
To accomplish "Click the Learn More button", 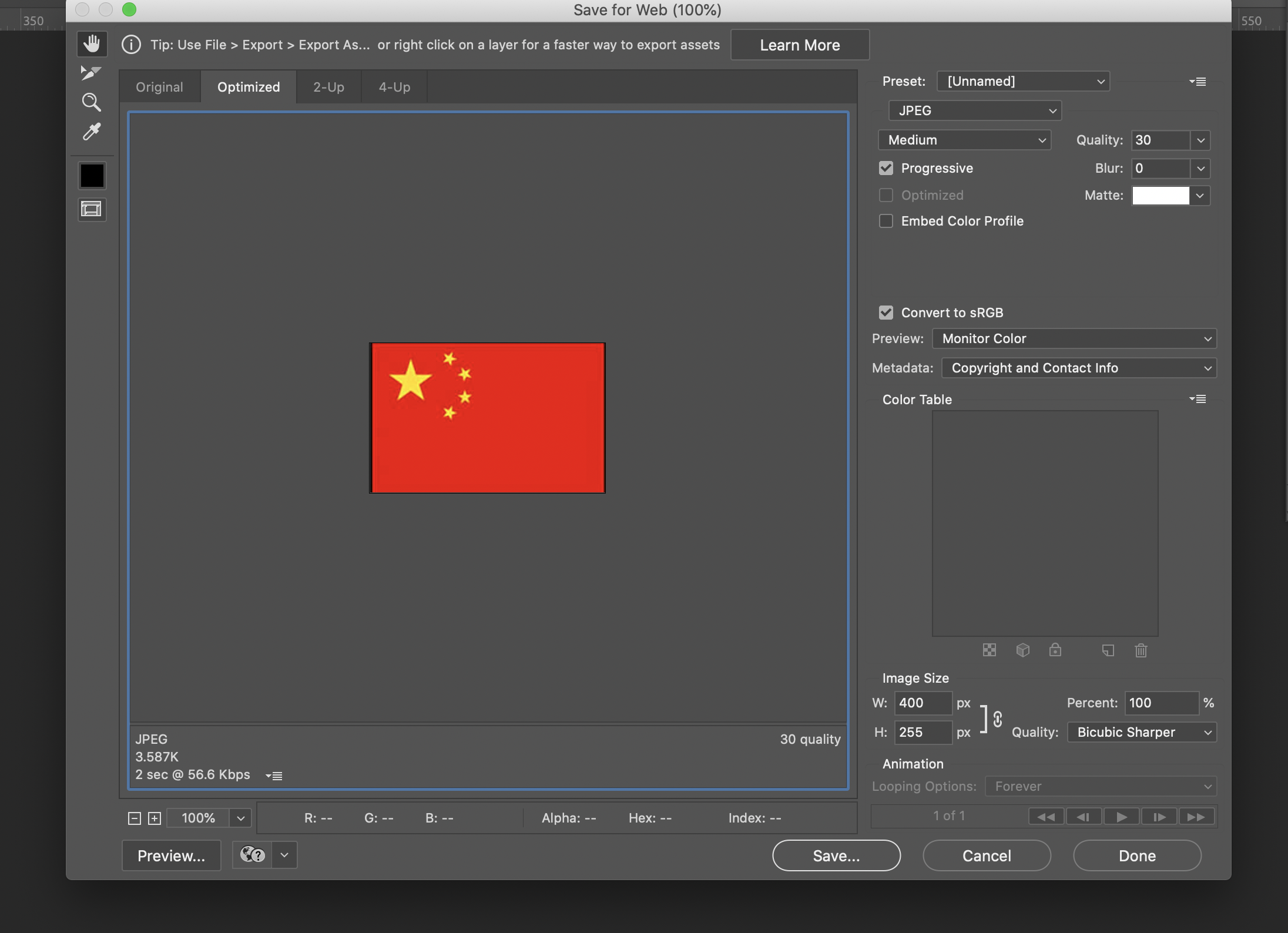I will tap(800, 45).
